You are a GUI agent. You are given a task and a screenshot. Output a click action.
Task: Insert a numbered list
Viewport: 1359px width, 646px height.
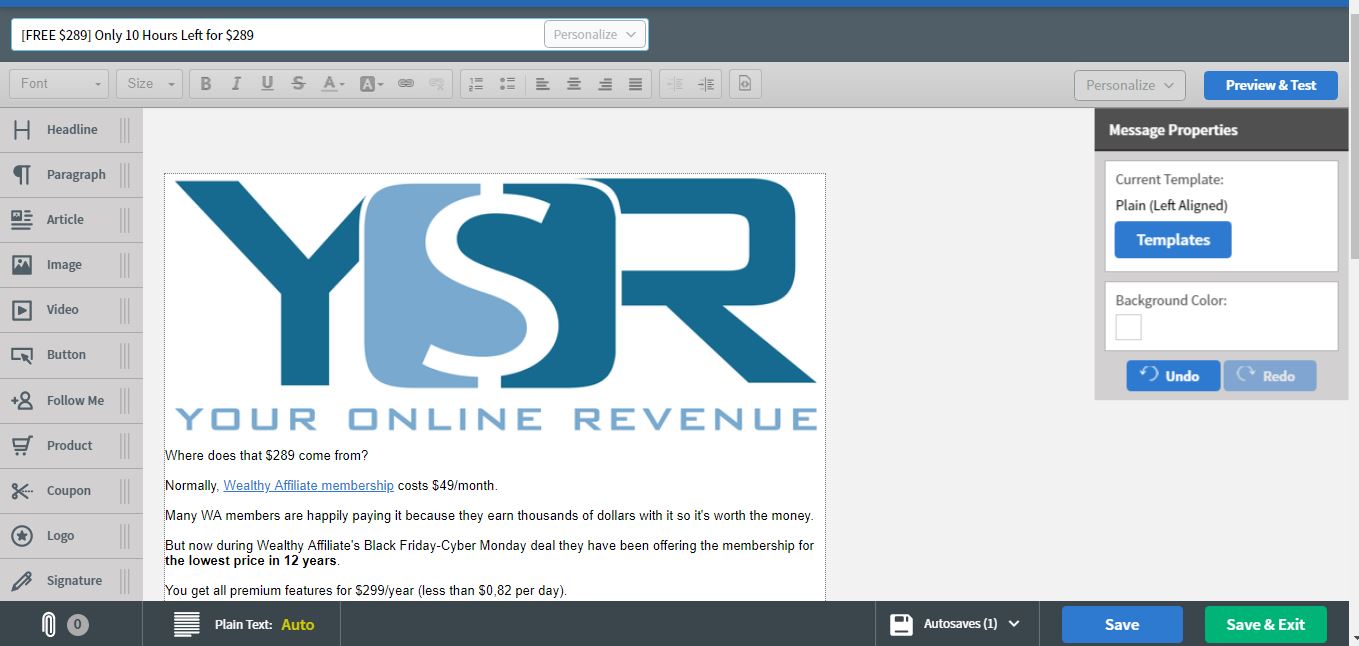(x=476, y=84)
